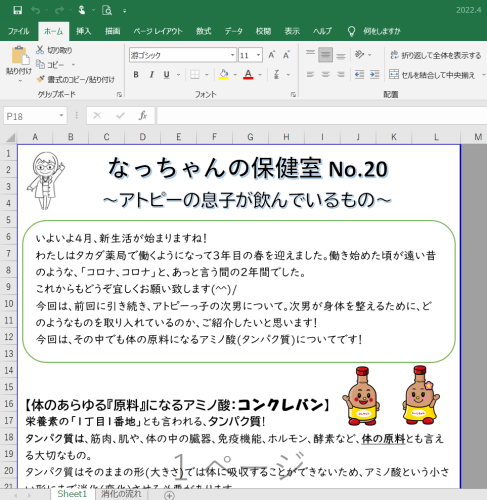The image size is (487, 500).
Task: Switch to the 消化の流れ sheet tab
Action: [x=121, y=494]
